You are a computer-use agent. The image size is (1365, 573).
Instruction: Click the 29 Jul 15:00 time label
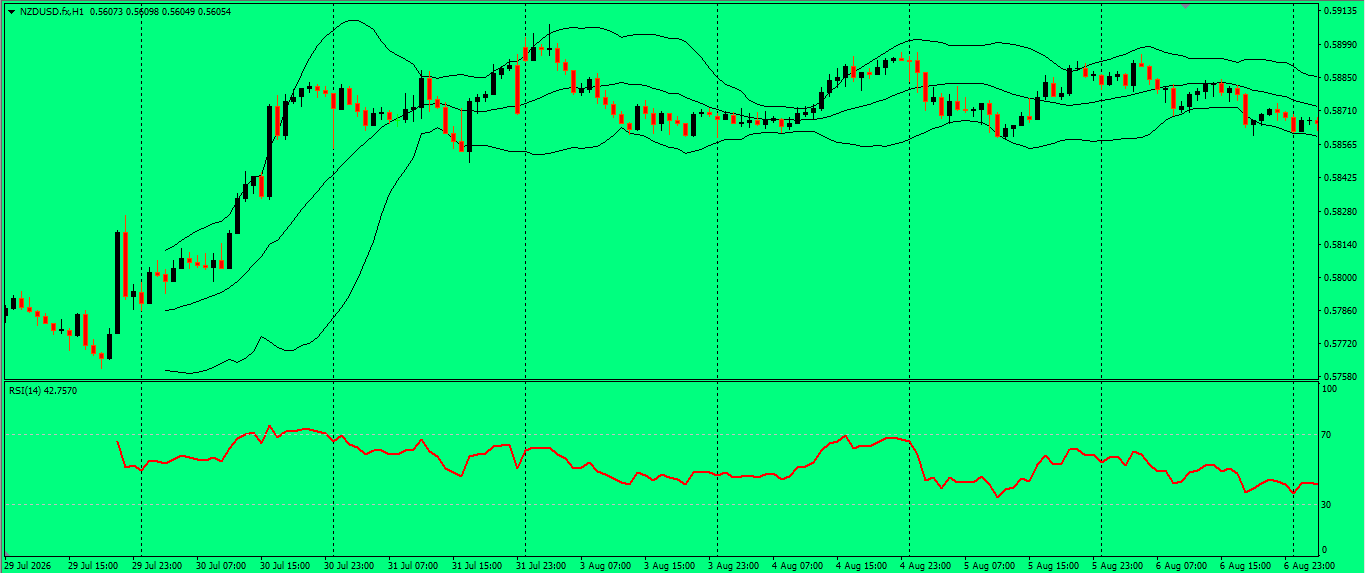click(x=92, y=565)
